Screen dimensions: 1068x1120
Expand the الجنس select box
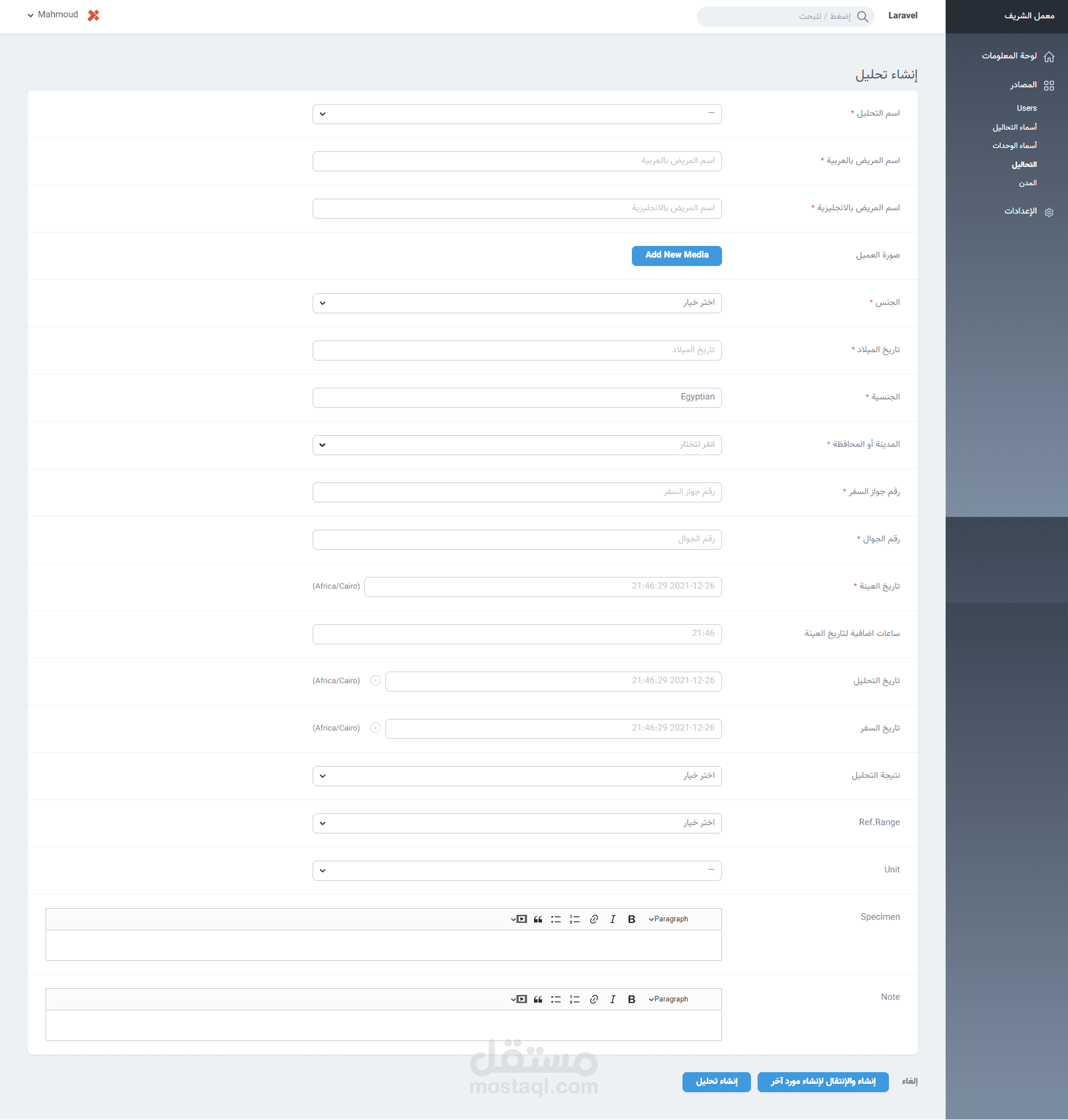(x=516, y=303)
